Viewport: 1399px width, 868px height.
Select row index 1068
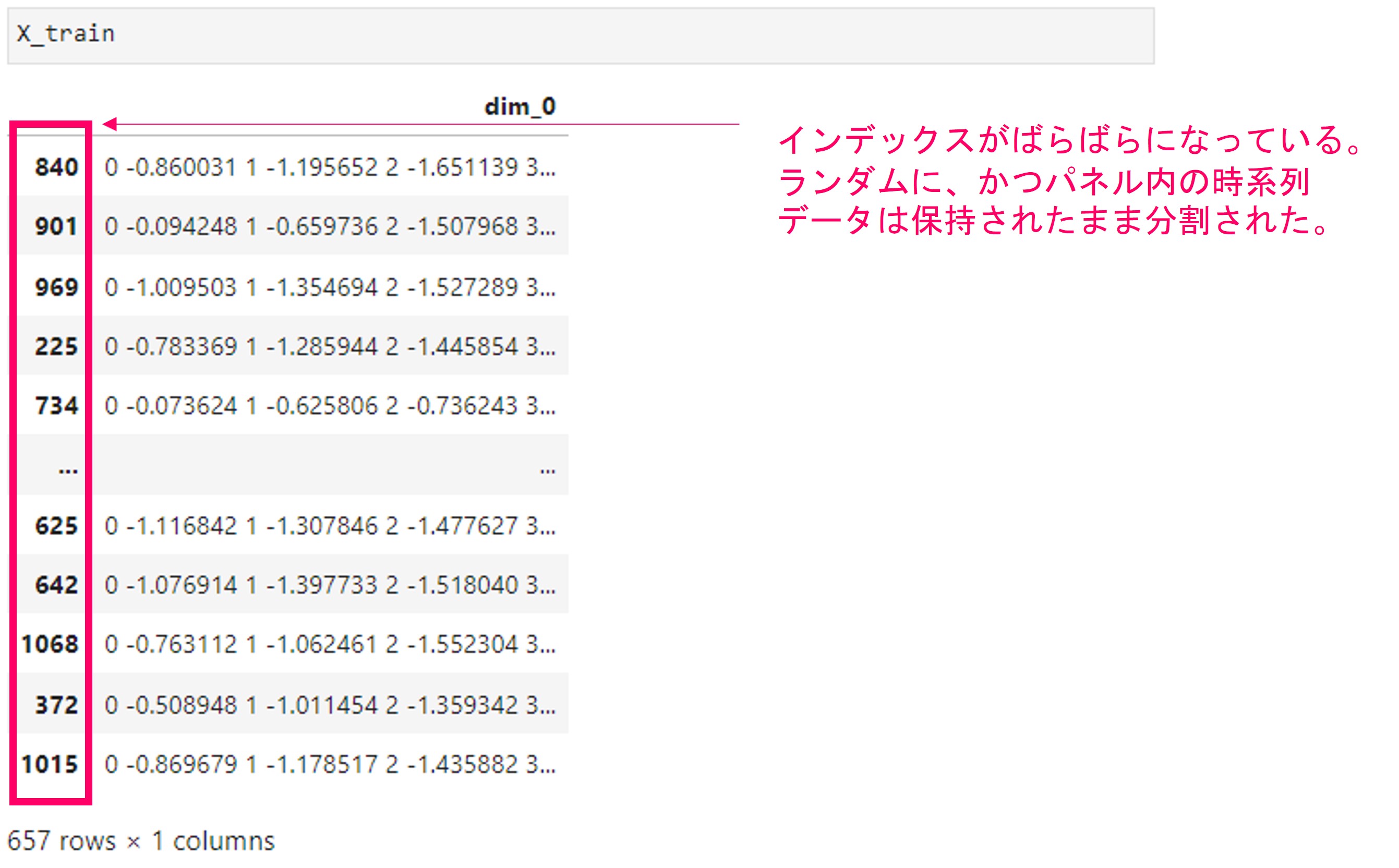[x=50, y=644]
